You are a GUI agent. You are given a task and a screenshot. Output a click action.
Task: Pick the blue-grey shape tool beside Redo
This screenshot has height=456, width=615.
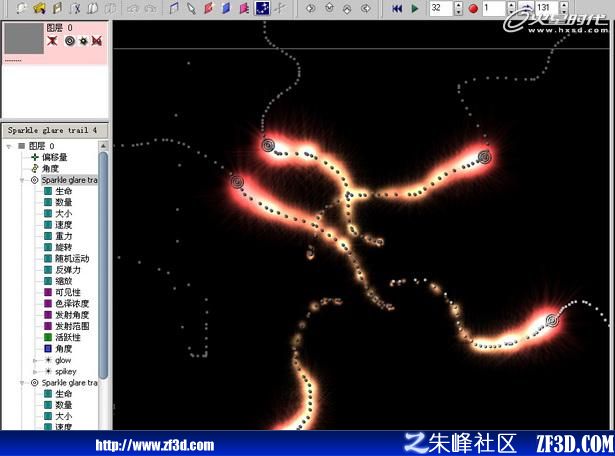173,8
